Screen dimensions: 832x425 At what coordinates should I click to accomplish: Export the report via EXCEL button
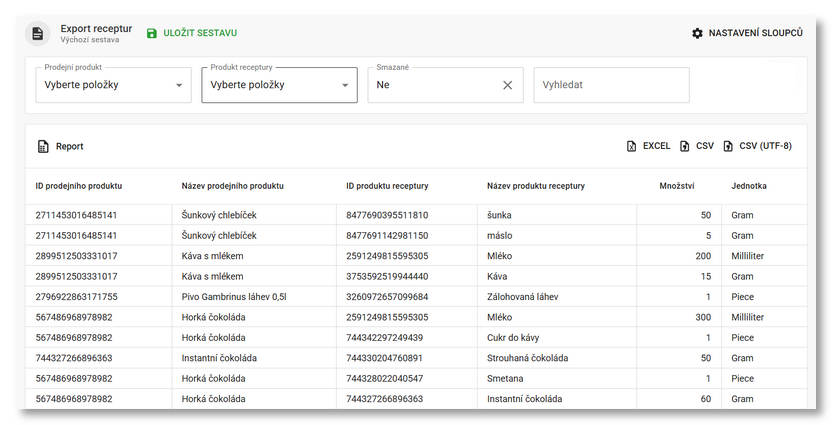click(648, 146)
